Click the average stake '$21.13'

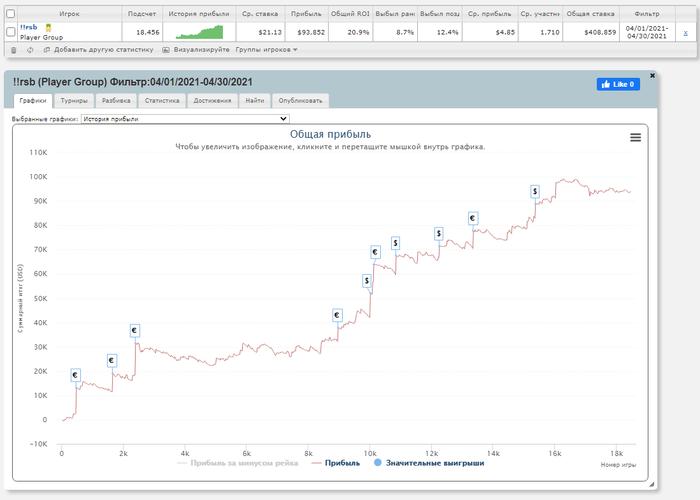pyautogui.click(x=270, y=32)
